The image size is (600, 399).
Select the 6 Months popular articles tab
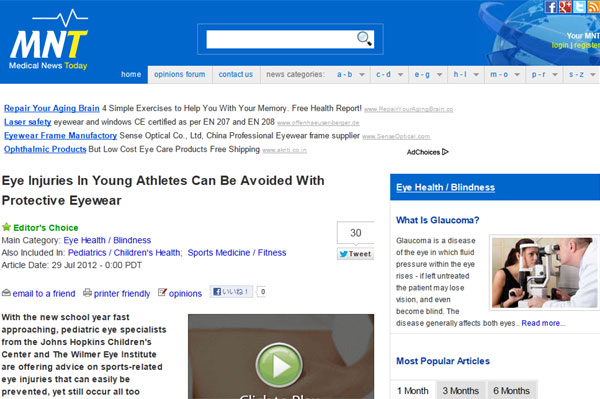pyautogui.click(x=512, y=391)
